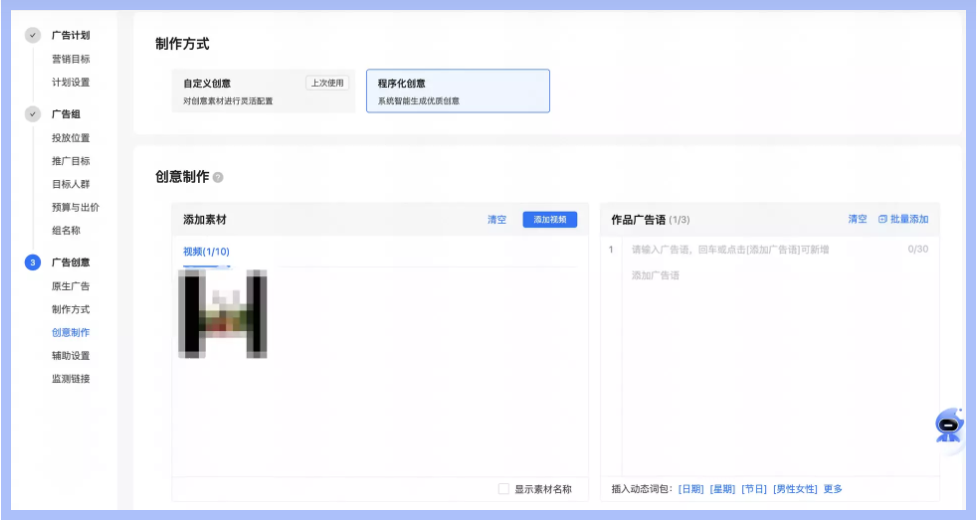
Task: Click the 添加视频 button
Action: [x=550, y=219]
